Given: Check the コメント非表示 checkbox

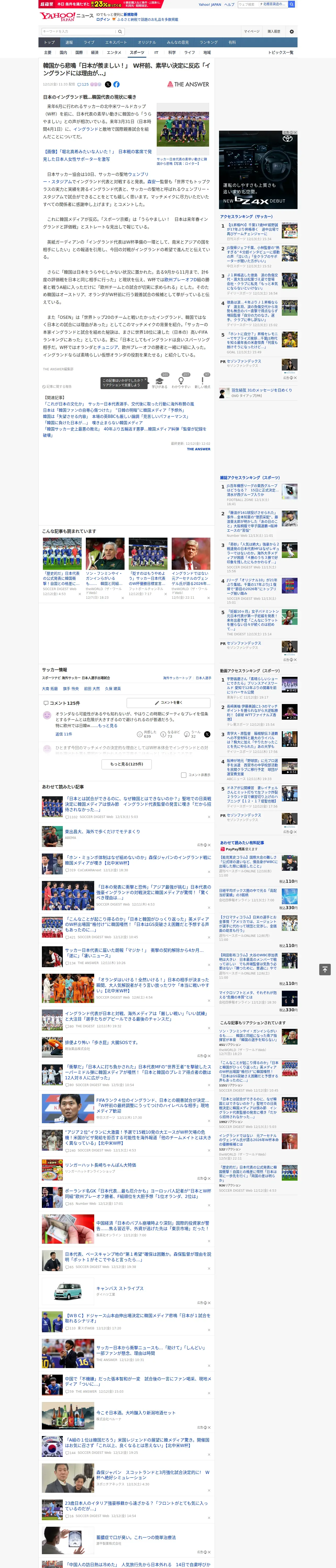Looking at the screenshot, I should (183, 775).
